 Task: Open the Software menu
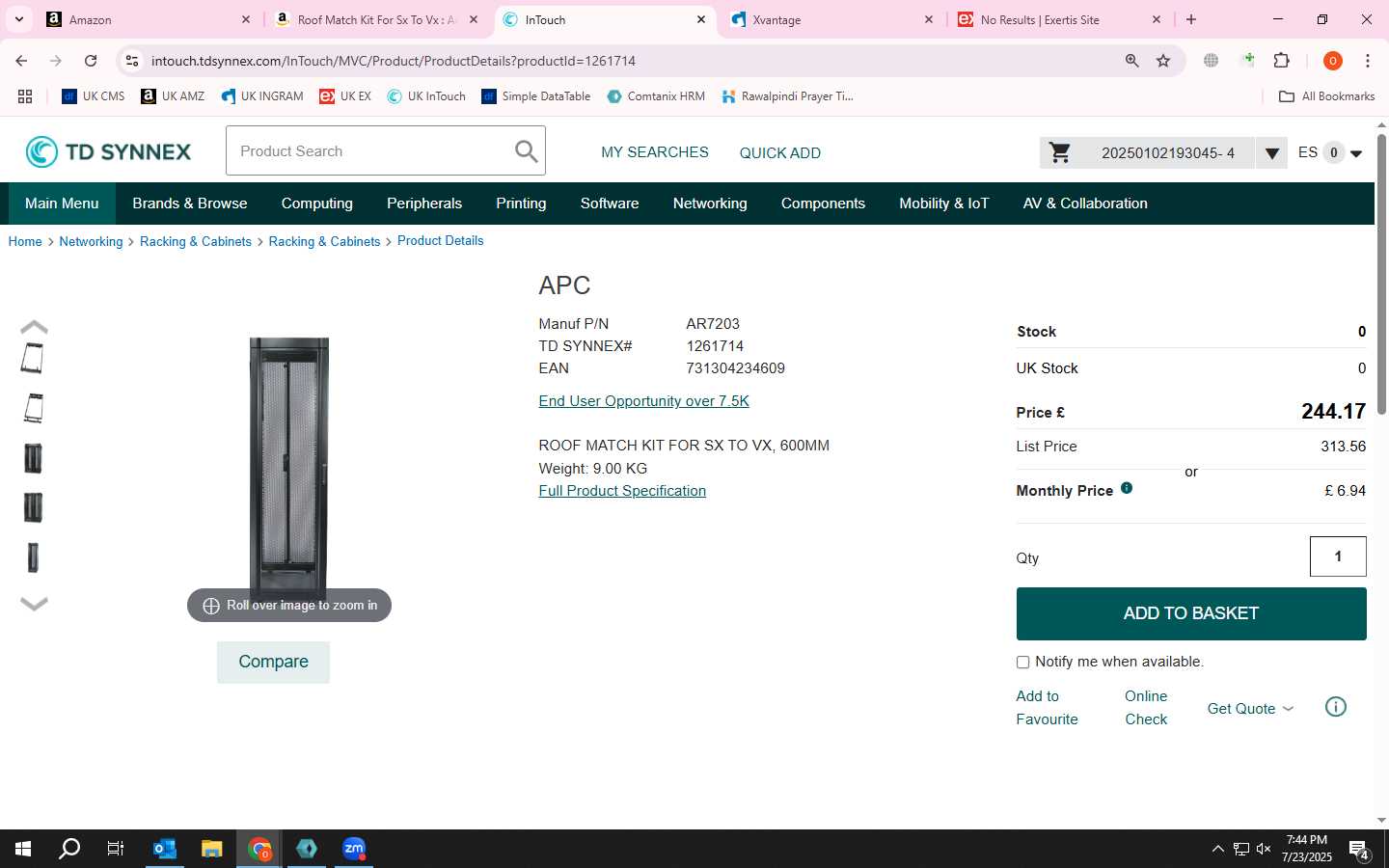click(x=610, y=203)
